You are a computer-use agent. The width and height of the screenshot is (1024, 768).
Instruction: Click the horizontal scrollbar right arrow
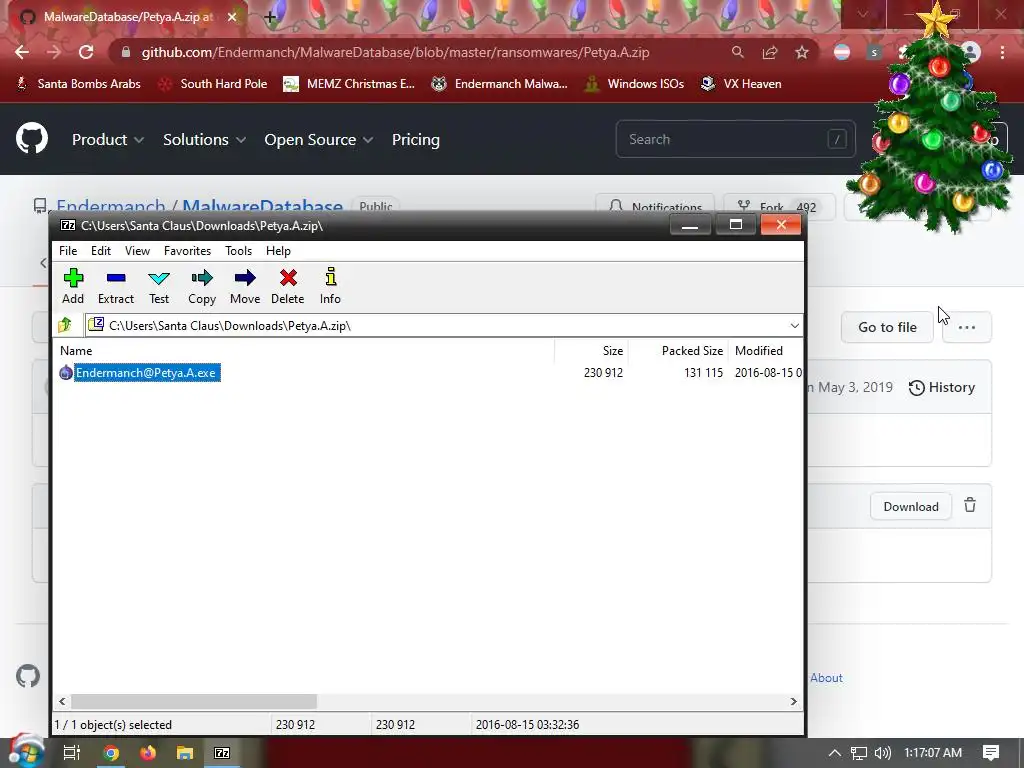coord(793,701)
